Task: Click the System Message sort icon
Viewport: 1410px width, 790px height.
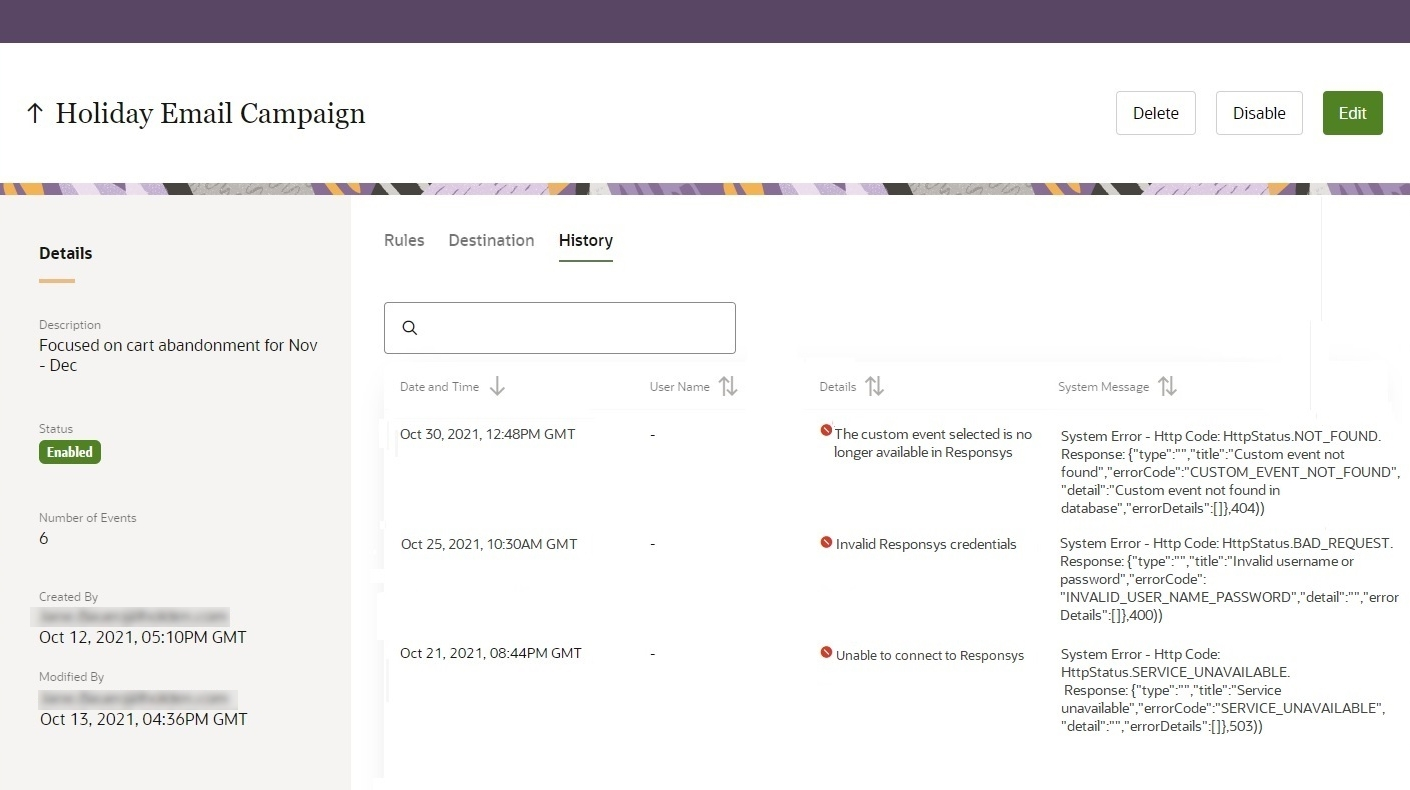Action: tap(1168, 386)
